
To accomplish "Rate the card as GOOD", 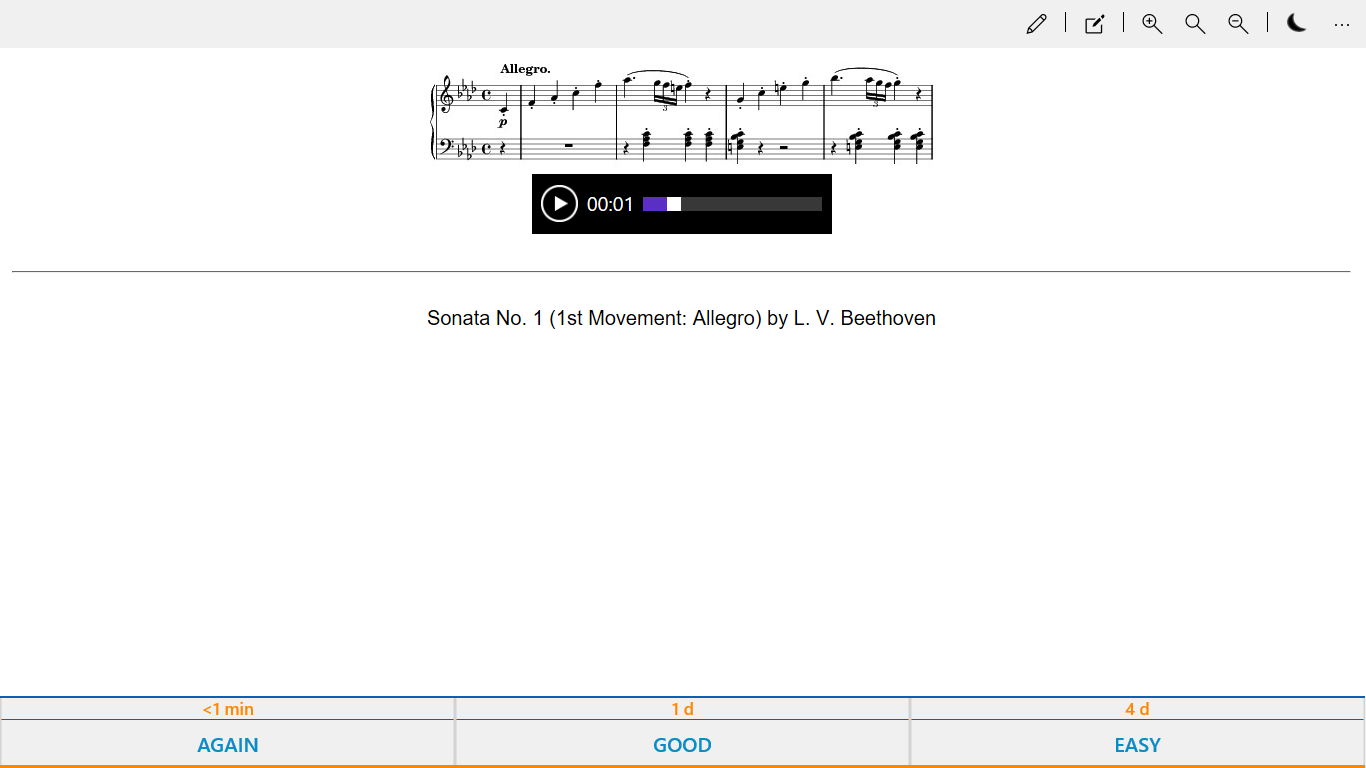I will click(x=683, y=745).
